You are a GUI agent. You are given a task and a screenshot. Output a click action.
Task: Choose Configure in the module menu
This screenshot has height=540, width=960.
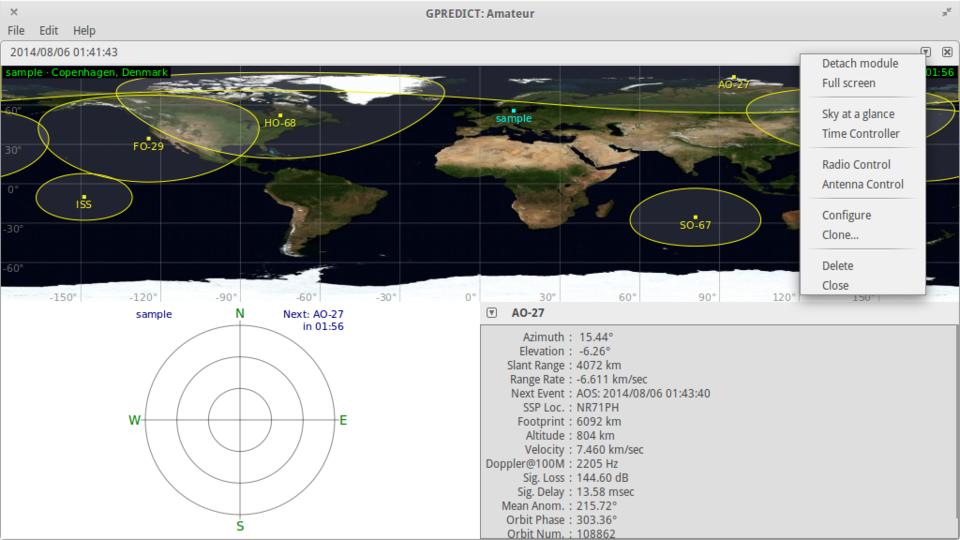[846, 215]
